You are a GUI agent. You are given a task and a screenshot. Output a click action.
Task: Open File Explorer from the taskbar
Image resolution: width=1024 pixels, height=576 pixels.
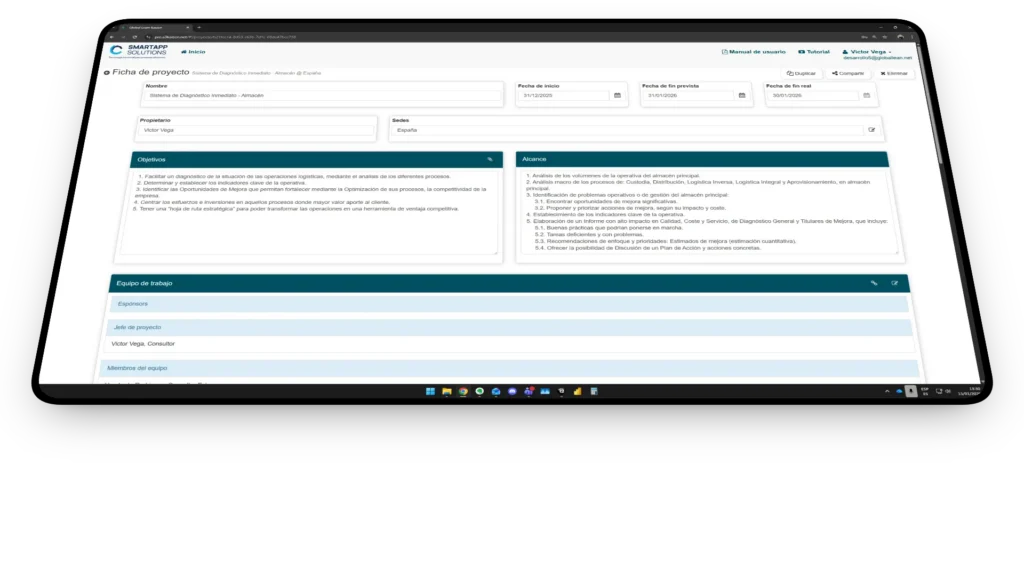447,391
